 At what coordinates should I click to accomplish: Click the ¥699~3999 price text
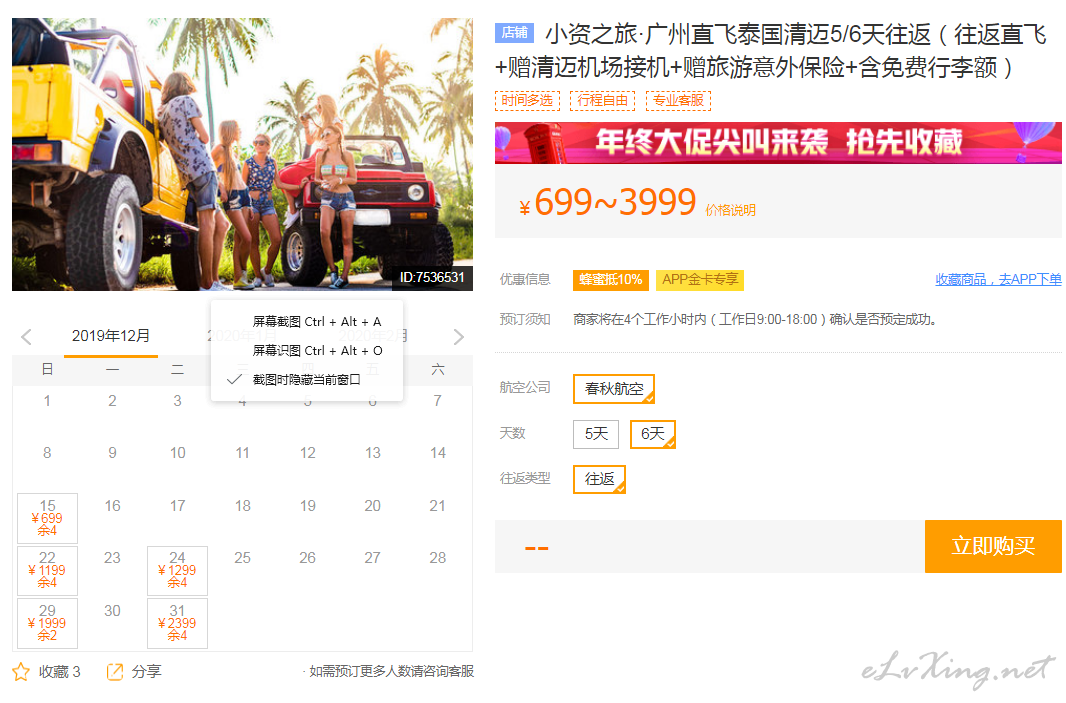pos(608,203)
